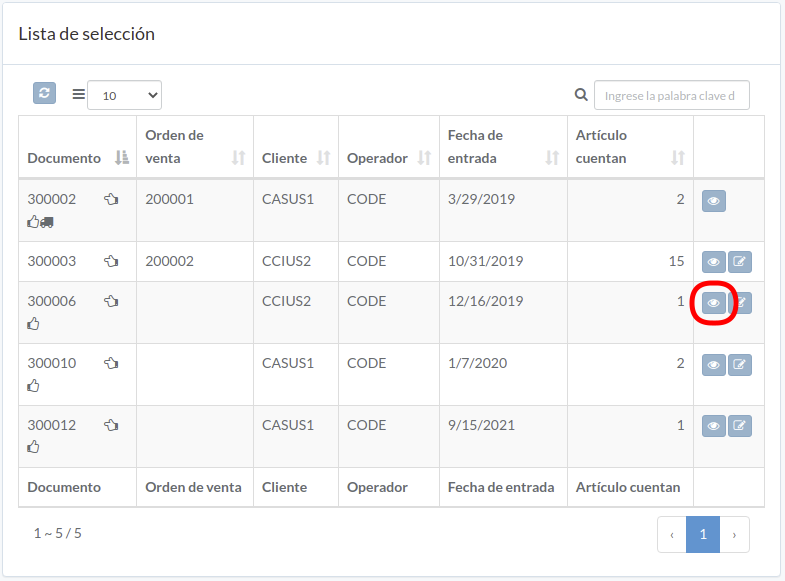Click the refresh list button
This screenshot has height=581, width=785.
click(x=44, y=93)
